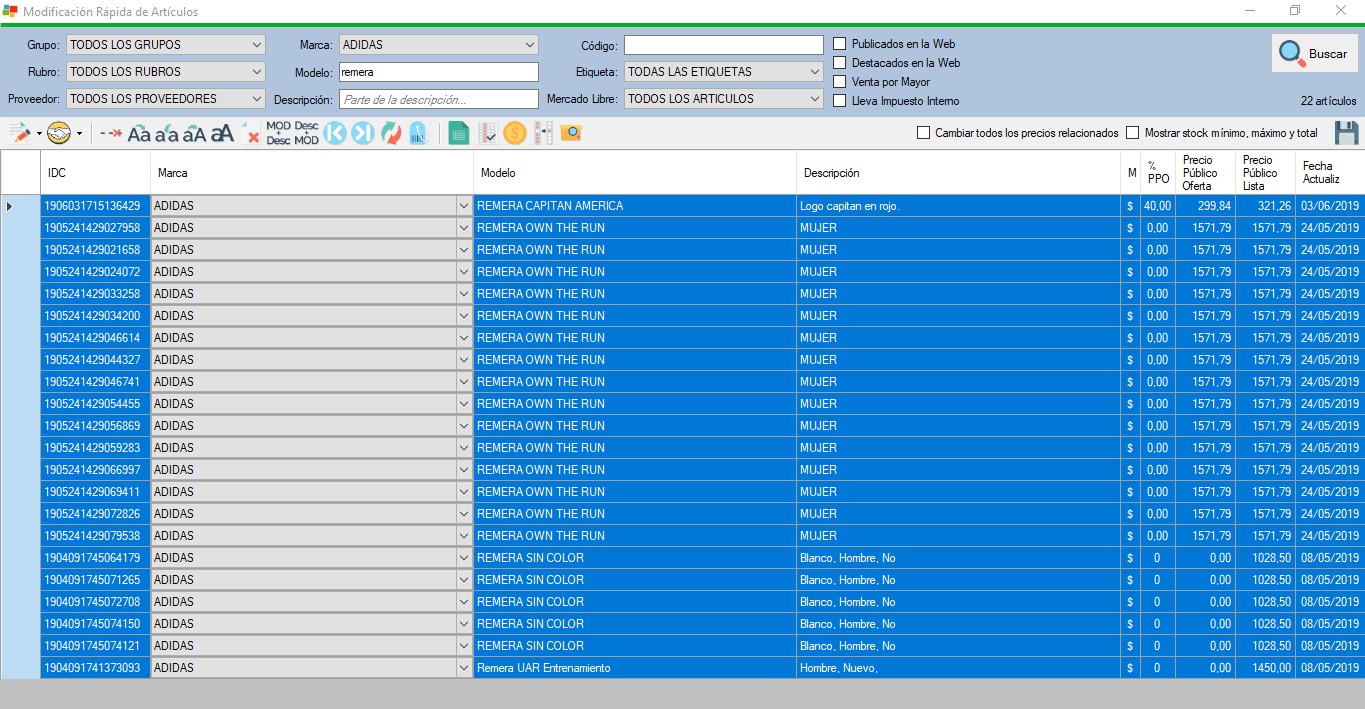The height and width of the screenshot is (709, 1365).
Task: Open the Etiqueta dropdown
Action: click(x=724, y=72)
